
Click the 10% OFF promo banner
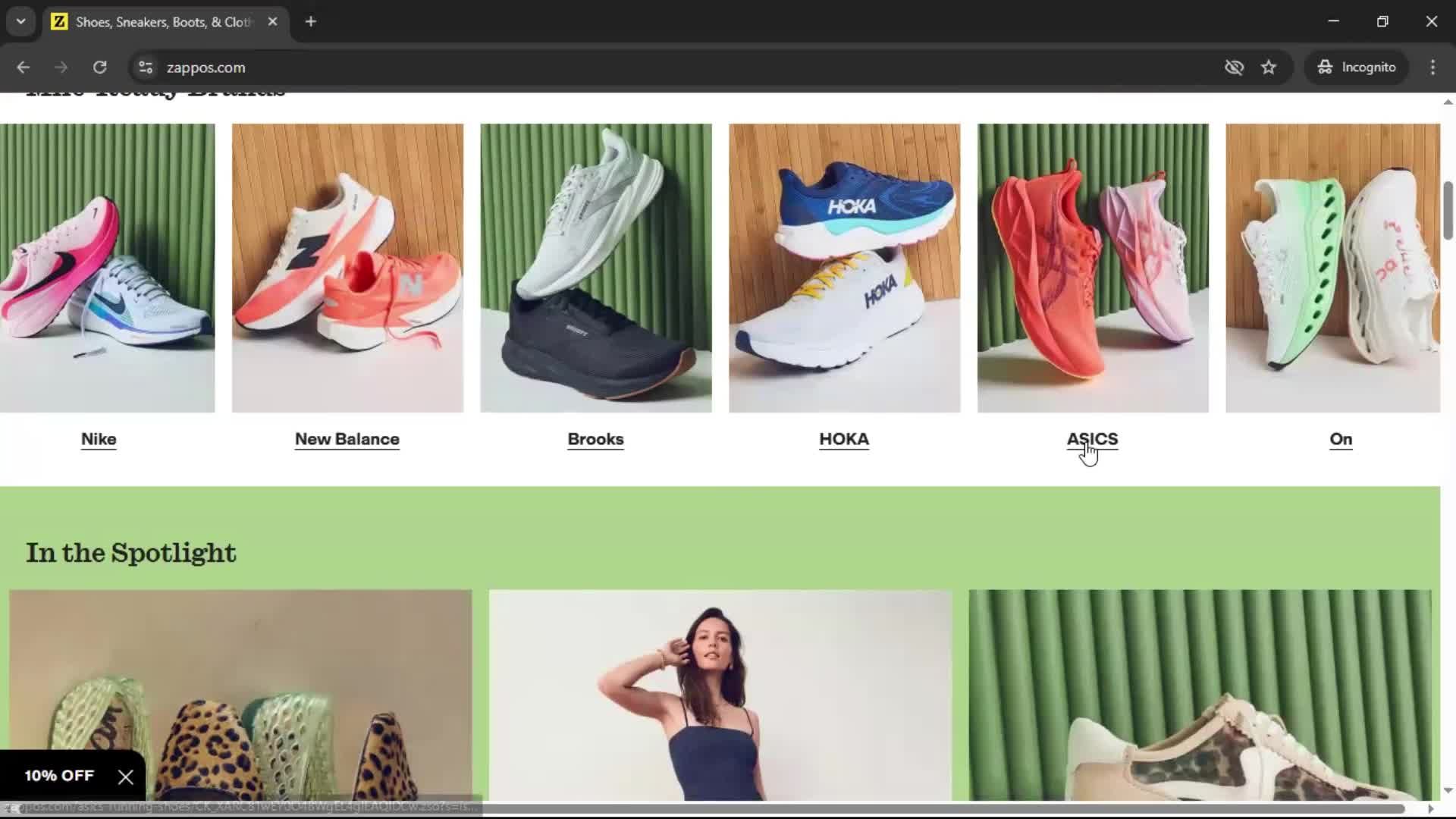(x=59, y=776)
